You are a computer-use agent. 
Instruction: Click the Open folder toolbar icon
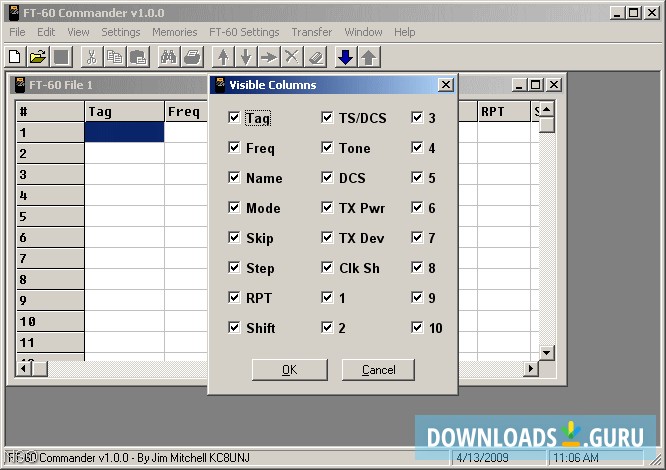click(x=38, y=57)
